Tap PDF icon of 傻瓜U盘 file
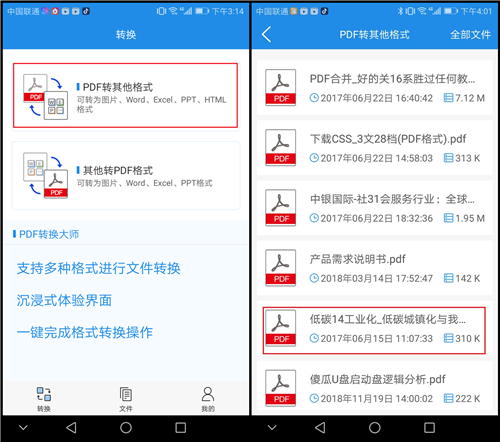 click(280, 388)
